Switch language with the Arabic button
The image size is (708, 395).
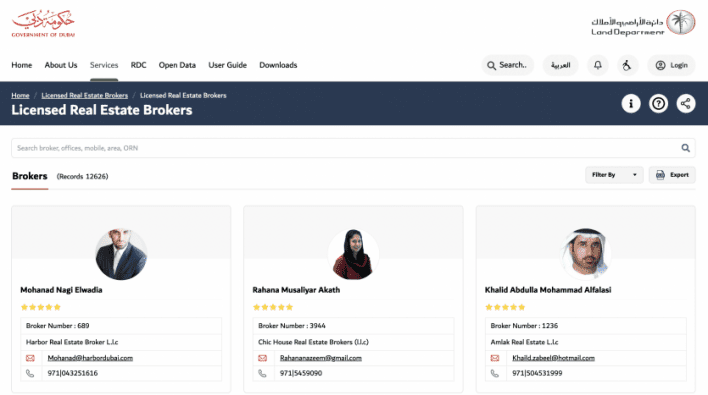coord(560,65)
